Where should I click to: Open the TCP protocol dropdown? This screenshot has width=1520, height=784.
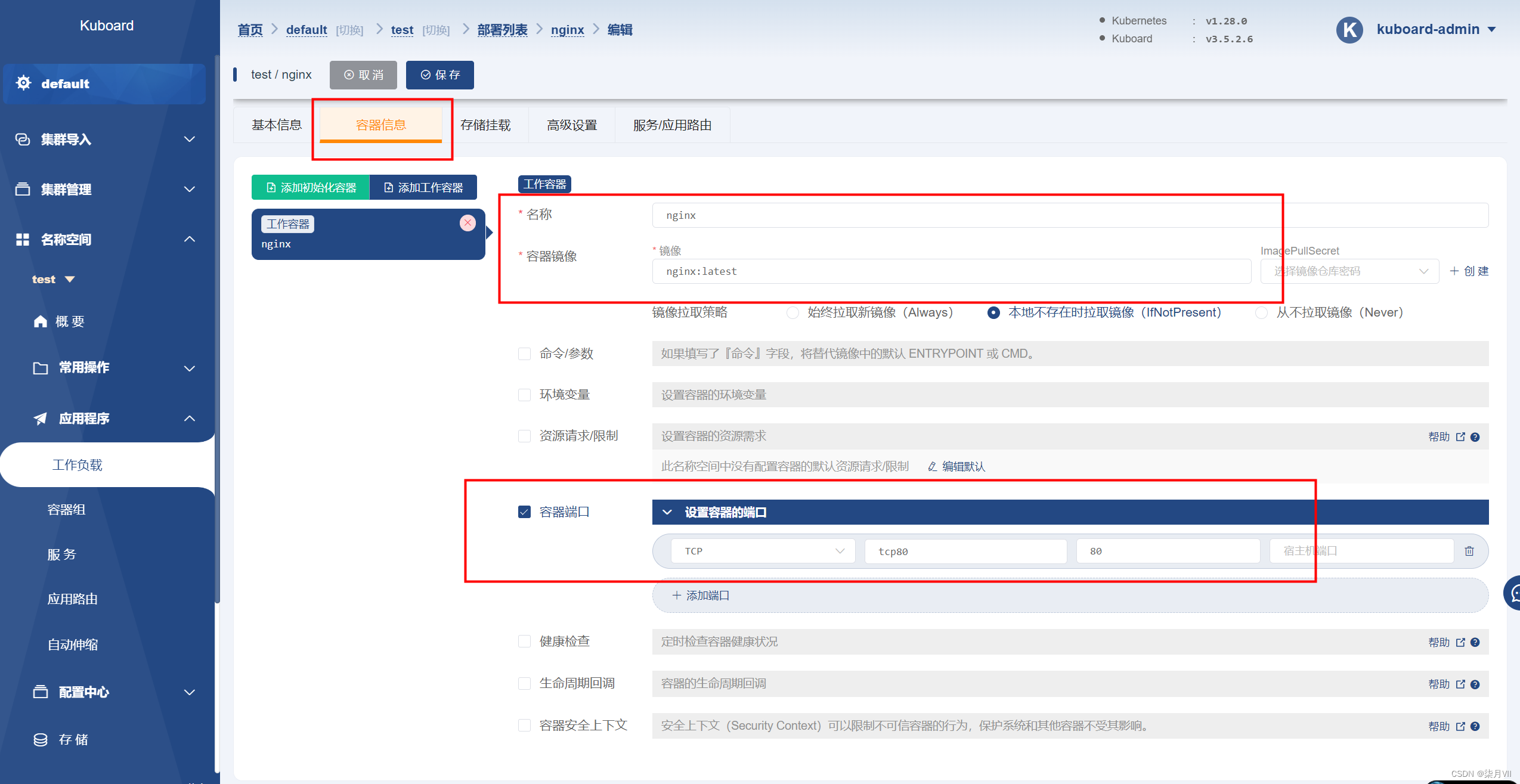(x=763, y=551)
